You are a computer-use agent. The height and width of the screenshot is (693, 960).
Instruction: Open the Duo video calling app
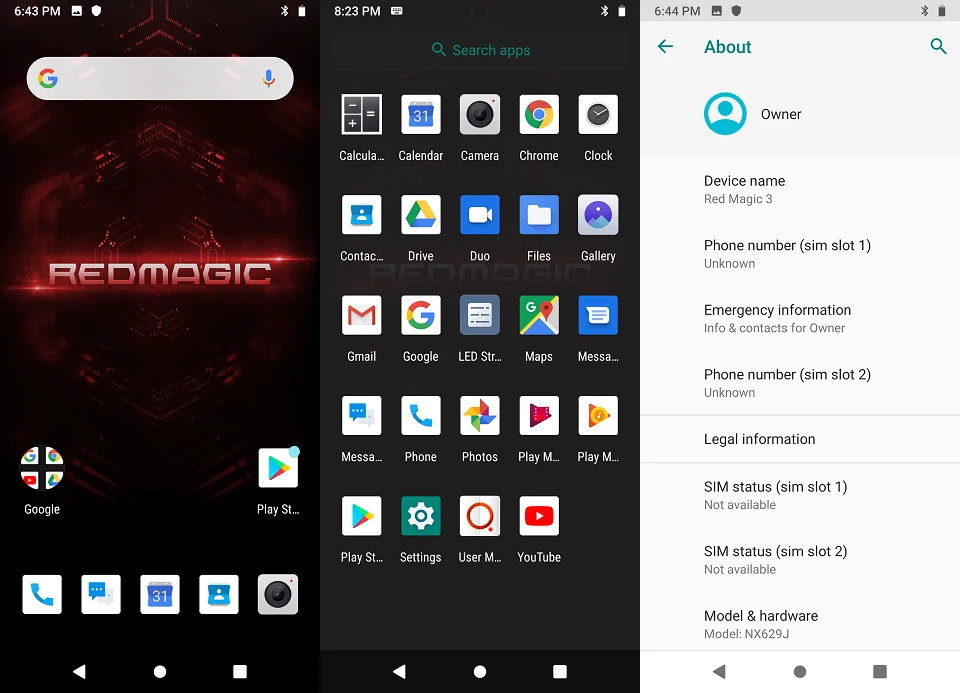point(479,215)
